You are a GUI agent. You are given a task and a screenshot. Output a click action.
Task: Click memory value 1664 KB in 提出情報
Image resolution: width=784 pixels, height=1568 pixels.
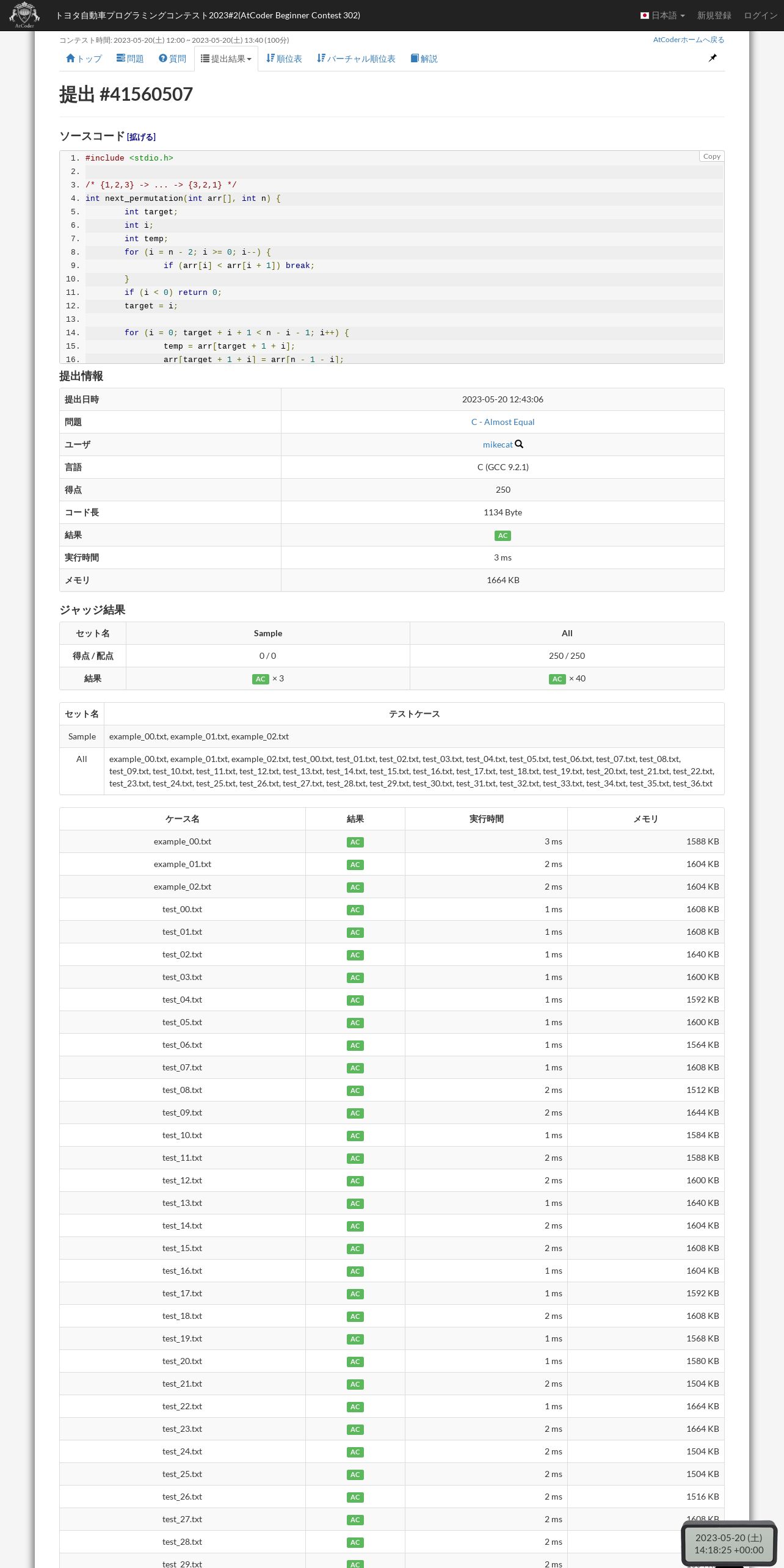click(x=503, y=580)
